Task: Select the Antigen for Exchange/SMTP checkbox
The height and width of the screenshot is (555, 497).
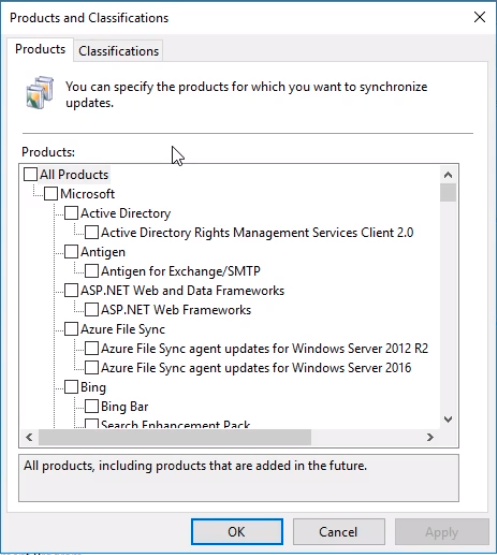Action: (x=92, y=271)
